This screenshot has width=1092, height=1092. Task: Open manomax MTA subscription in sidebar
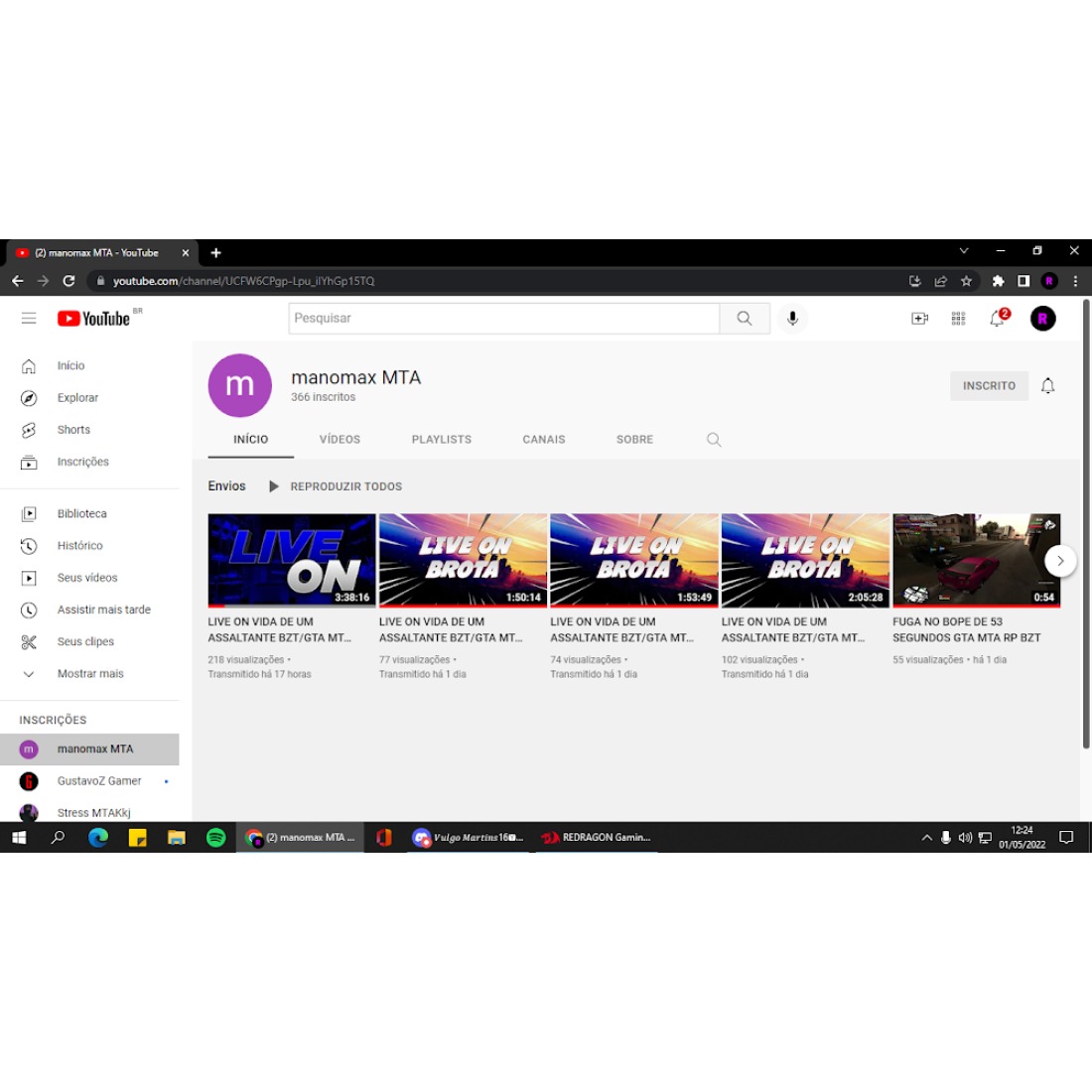(89, 750)
